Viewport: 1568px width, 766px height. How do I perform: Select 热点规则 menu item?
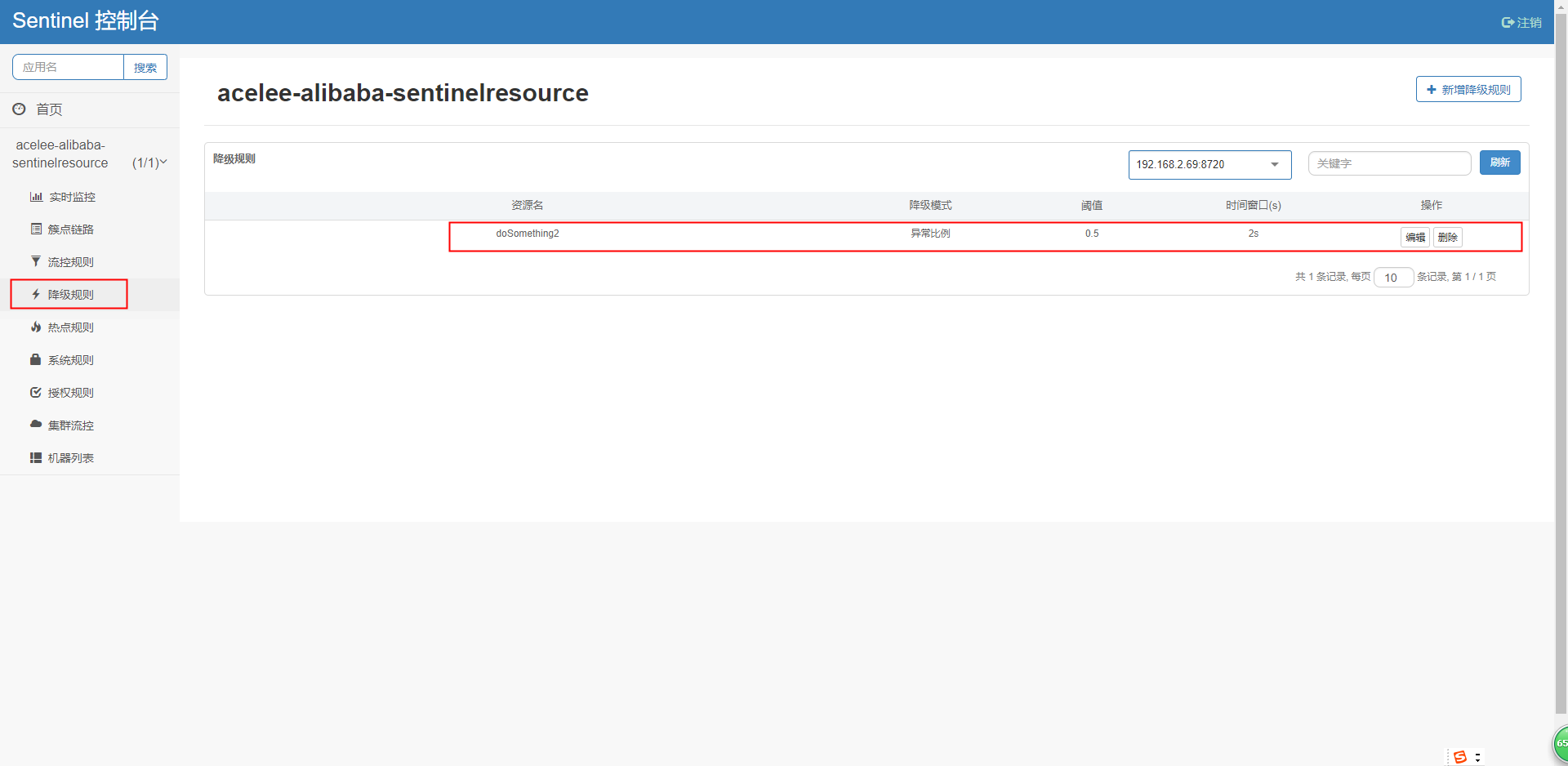tap(71, 327)
